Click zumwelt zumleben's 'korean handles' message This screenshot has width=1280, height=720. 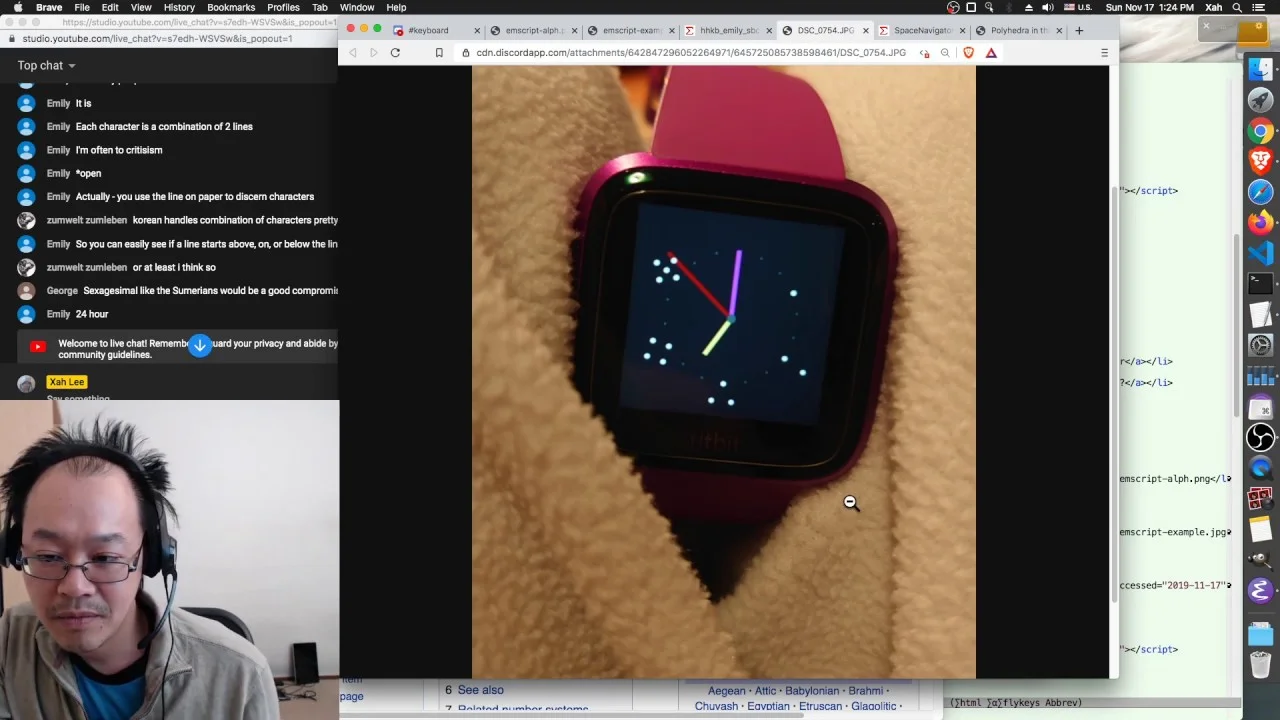[x=235, y=220]
